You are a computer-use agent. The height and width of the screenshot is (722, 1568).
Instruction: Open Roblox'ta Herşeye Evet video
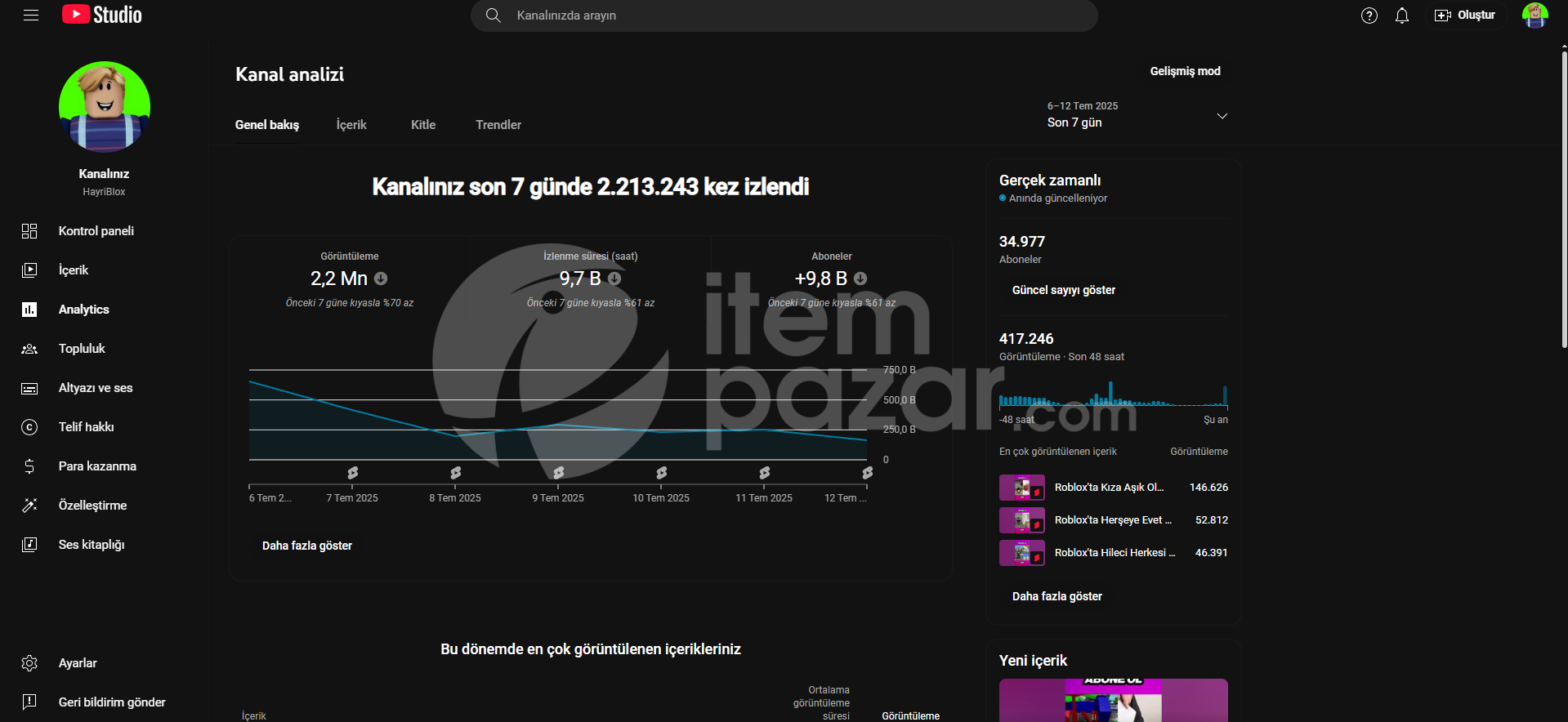click(1113, 520)
